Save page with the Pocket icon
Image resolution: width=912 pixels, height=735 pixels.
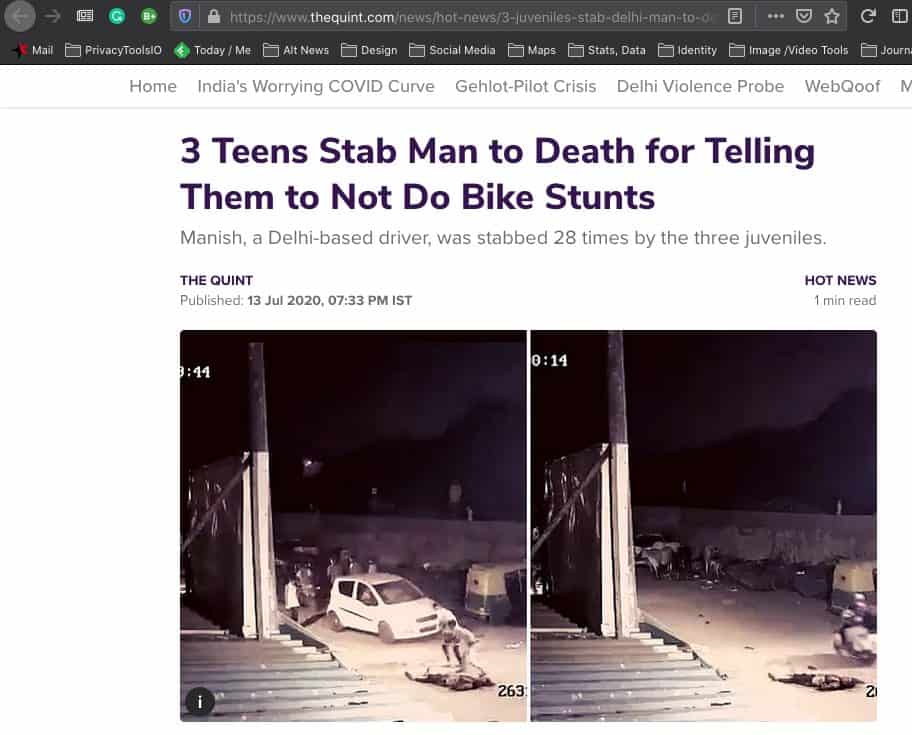tap(804, 16)
